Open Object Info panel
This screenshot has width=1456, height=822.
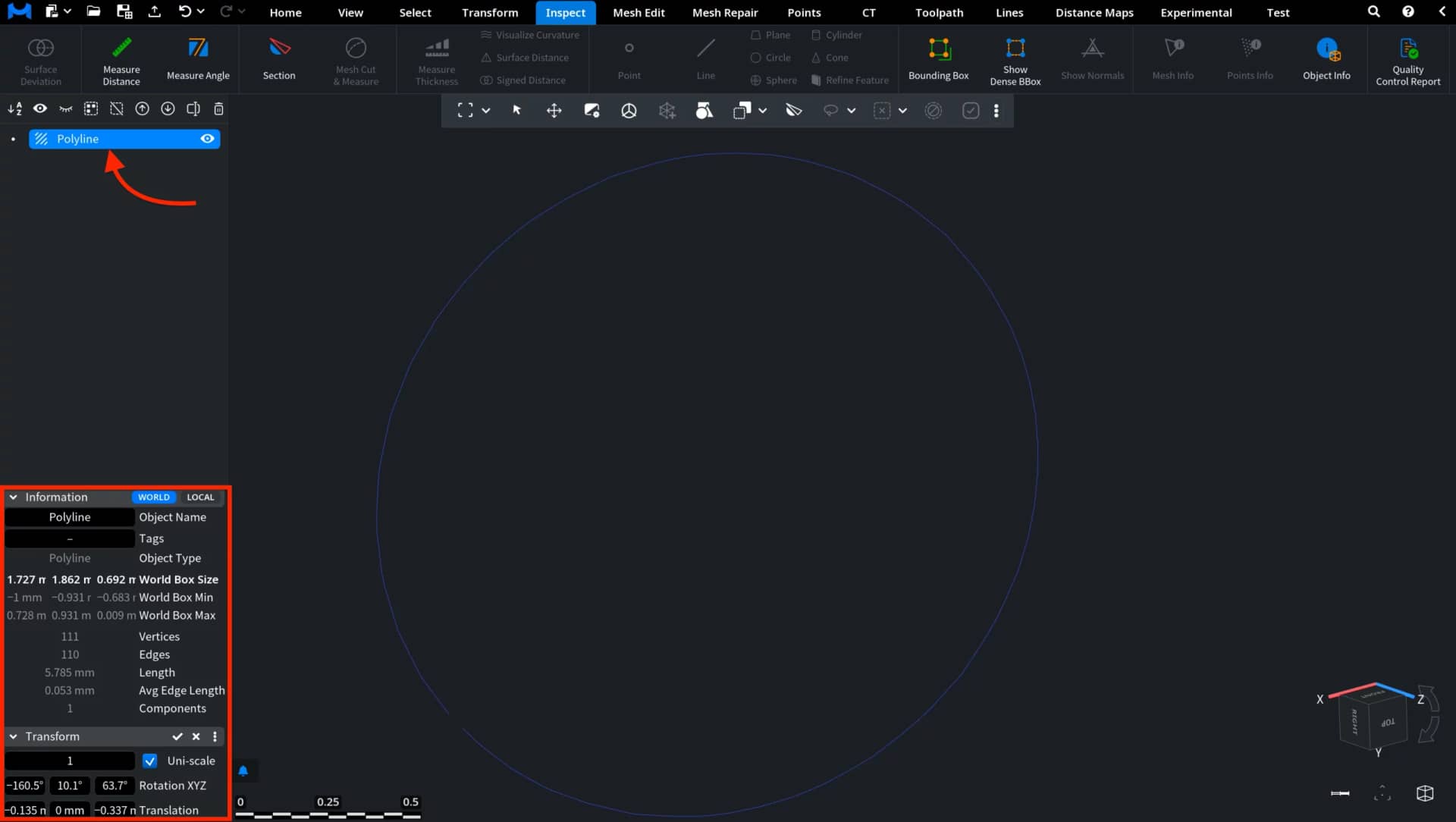pos(1326,60)
